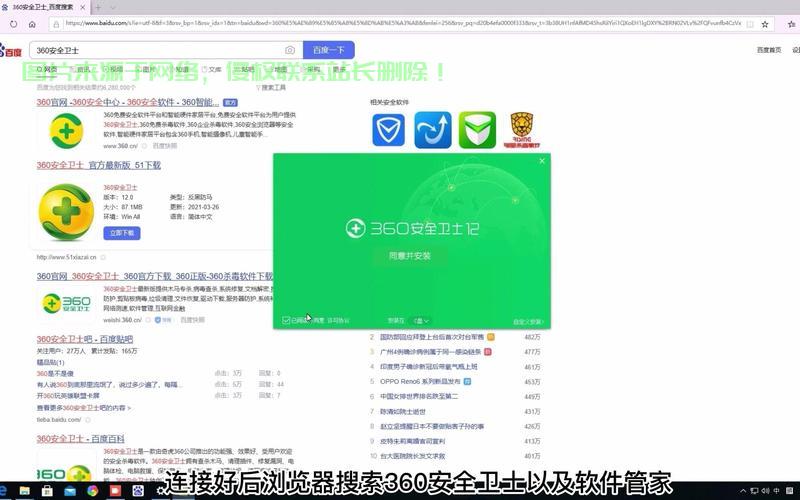
Task: Click the 百度一下 search button
Action: pyautogui.click(x=329, y=50)
